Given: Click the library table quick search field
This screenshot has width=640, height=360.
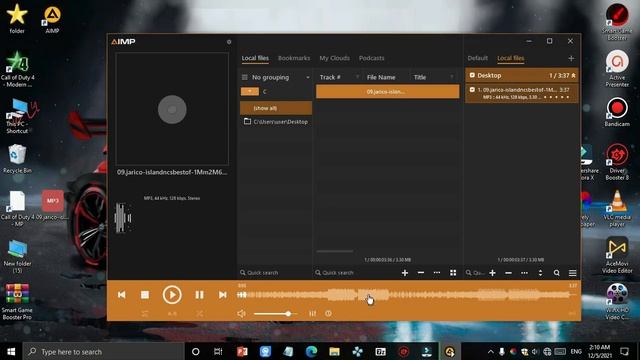Looking at the screenshot, I should pyautogui.click(x=353, y=273).
